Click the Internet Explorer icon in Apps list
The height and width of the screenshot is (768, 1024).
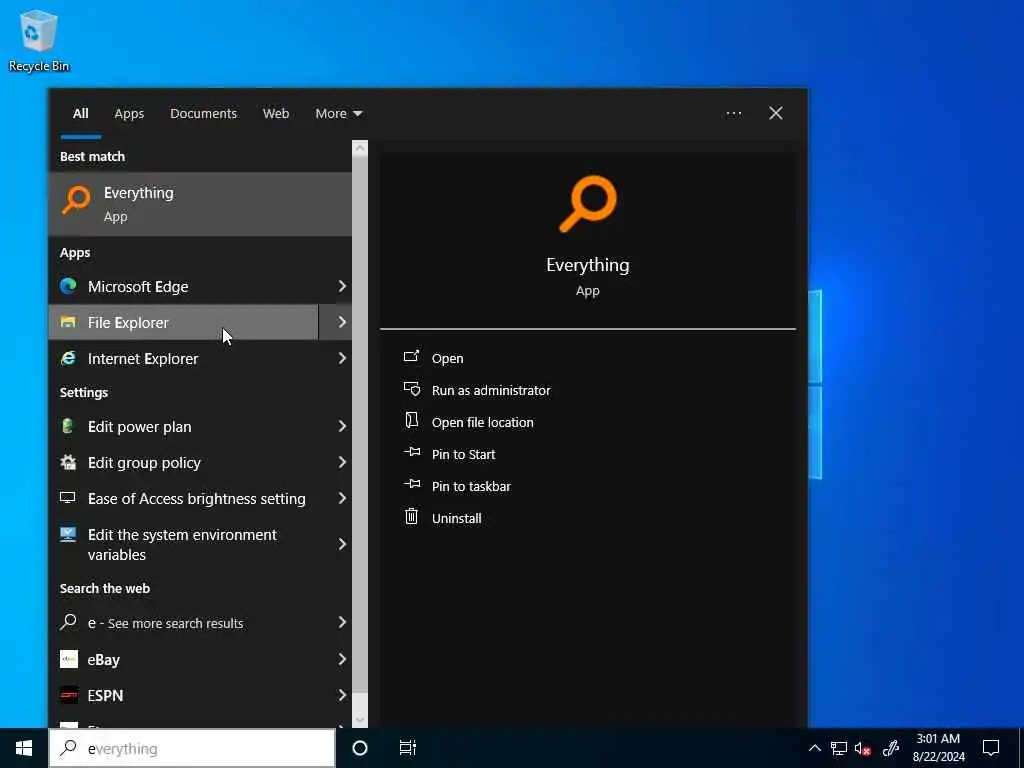pyautogui.click(x=68, y=358)
